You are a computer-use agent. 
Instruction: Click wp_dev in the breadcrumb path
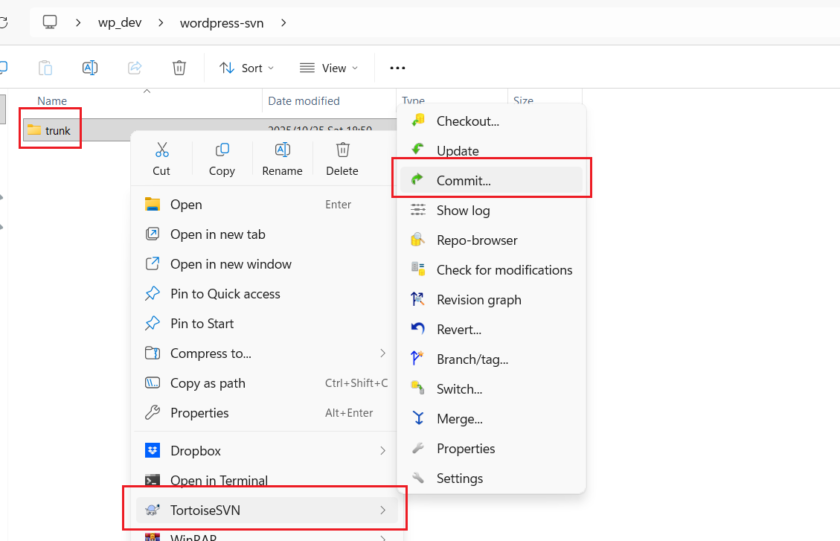pyautogui.click(x=119, y=23)
